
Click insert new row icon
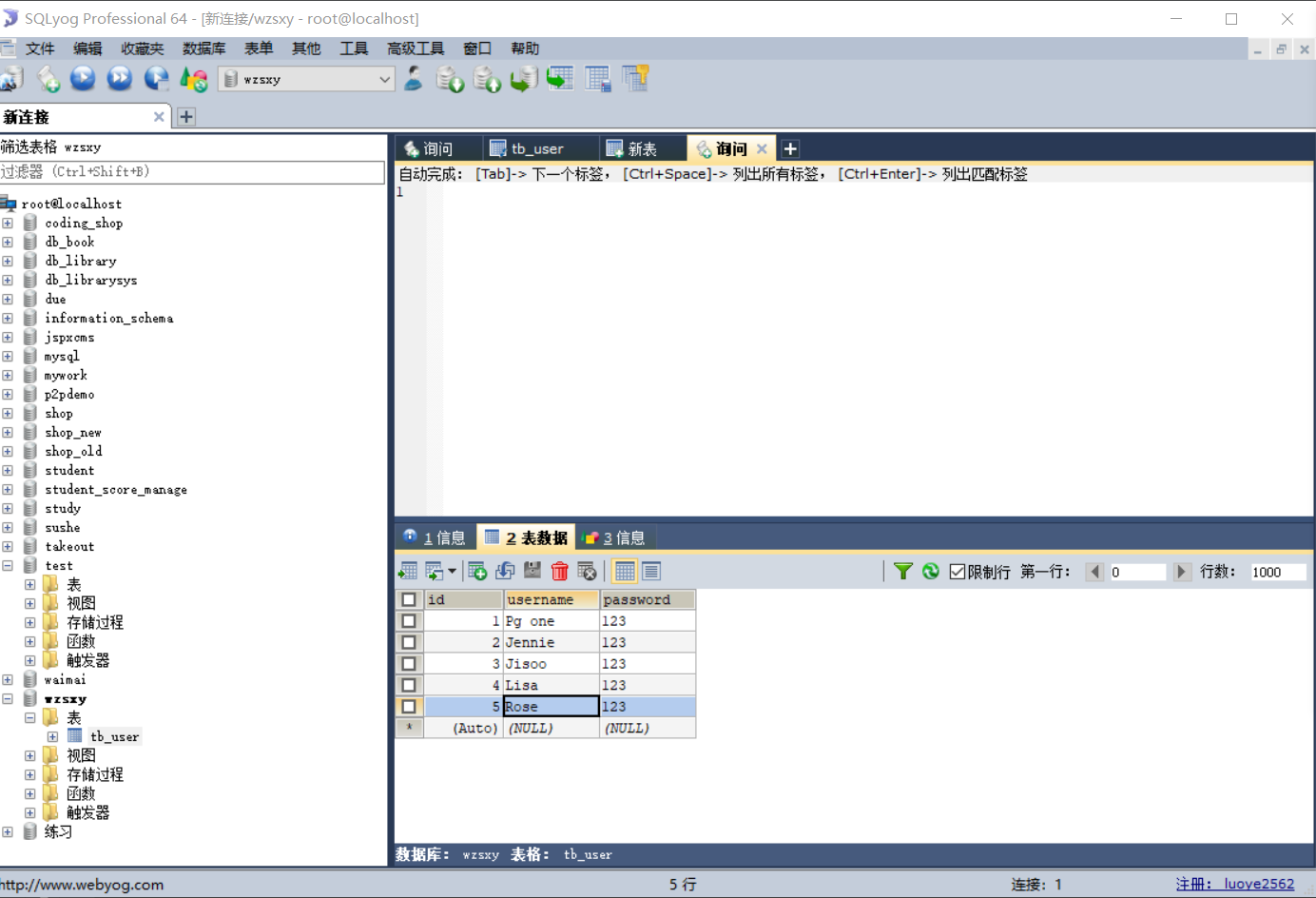tap(477, 571)
